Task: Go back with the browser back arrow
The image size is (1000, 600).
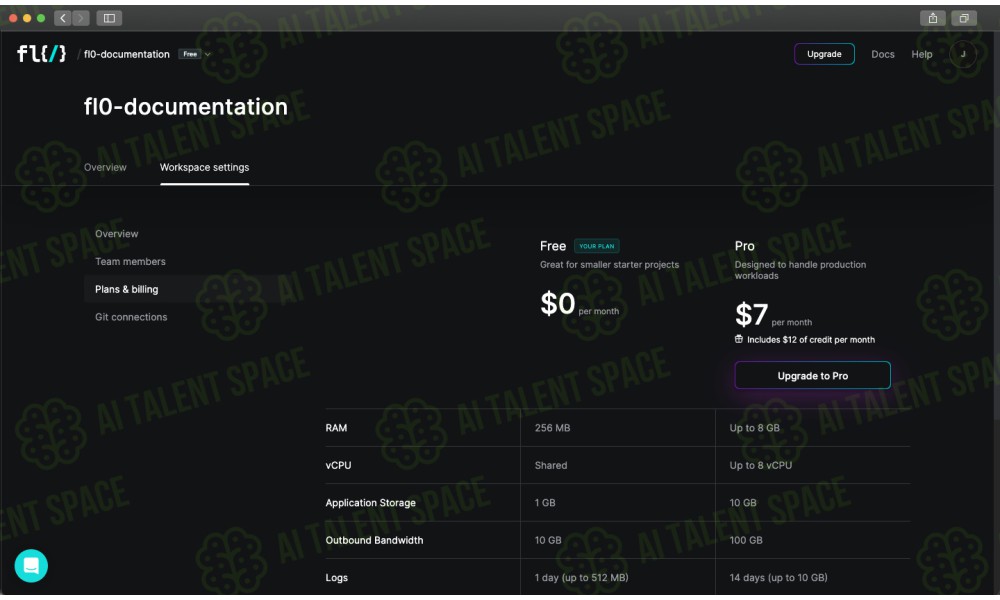Action: click(63, 18)
